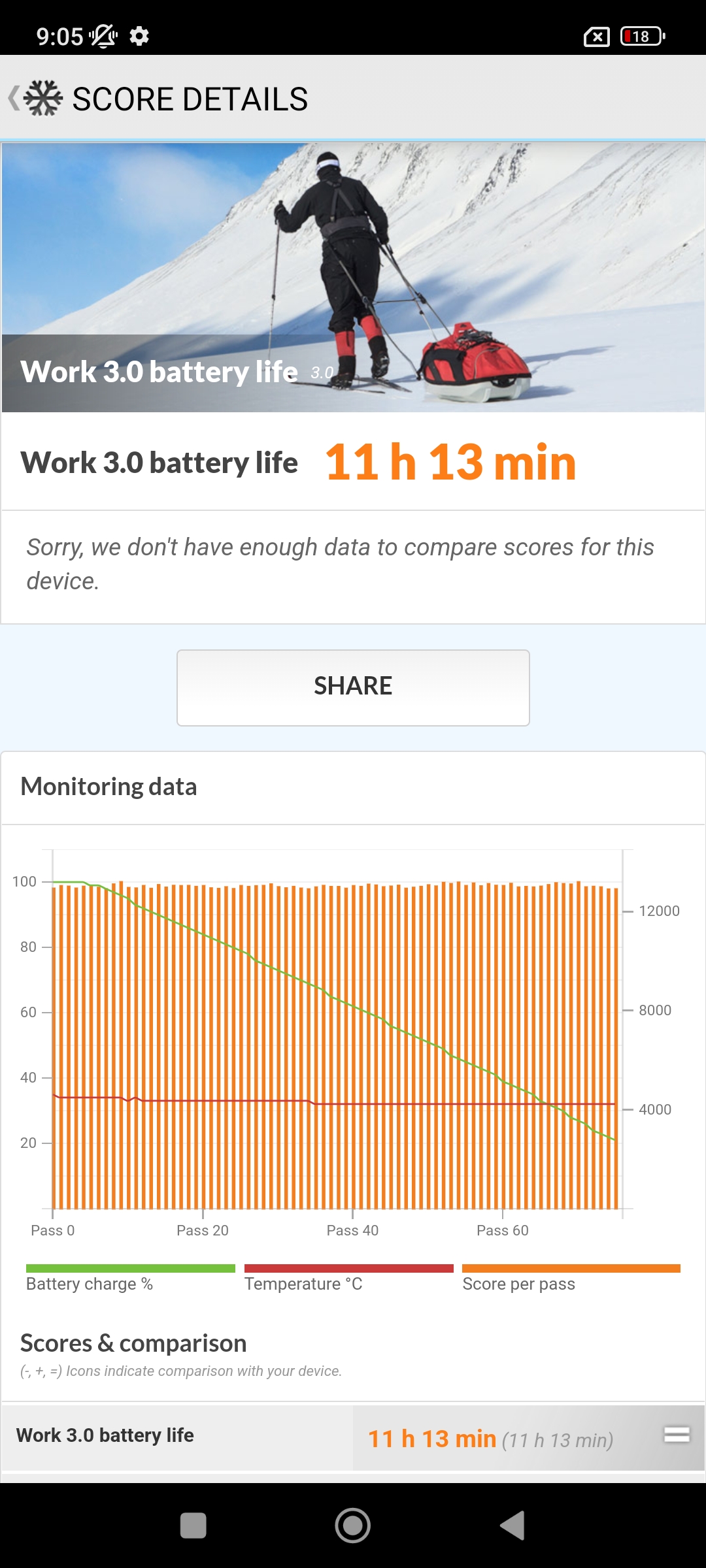Screen dimensions: 706x1568
Task: Open the settings gear in status bar
Action: click(x=139, y=36)
